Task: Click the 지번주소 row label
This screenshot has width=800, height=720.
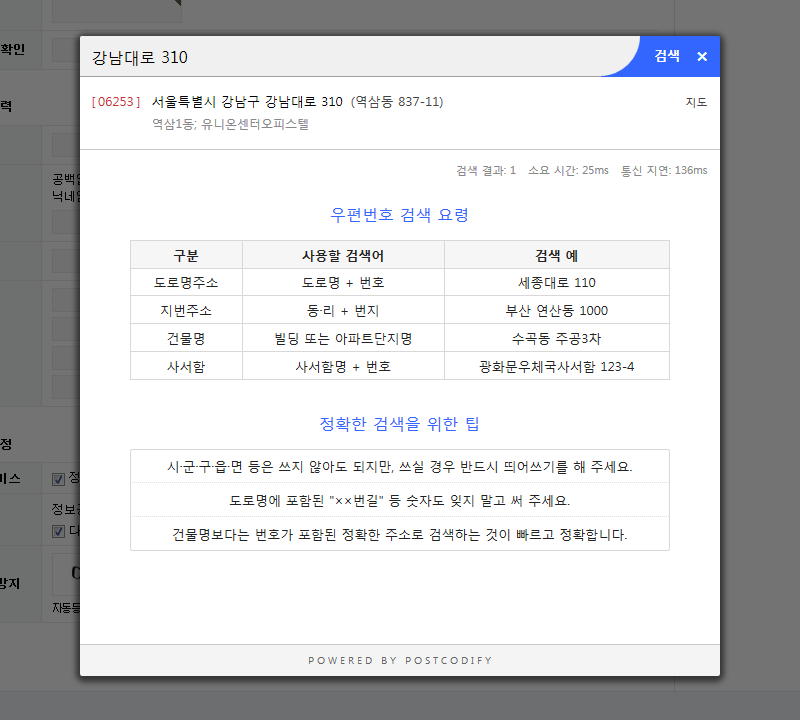Action: click(186, 311)
